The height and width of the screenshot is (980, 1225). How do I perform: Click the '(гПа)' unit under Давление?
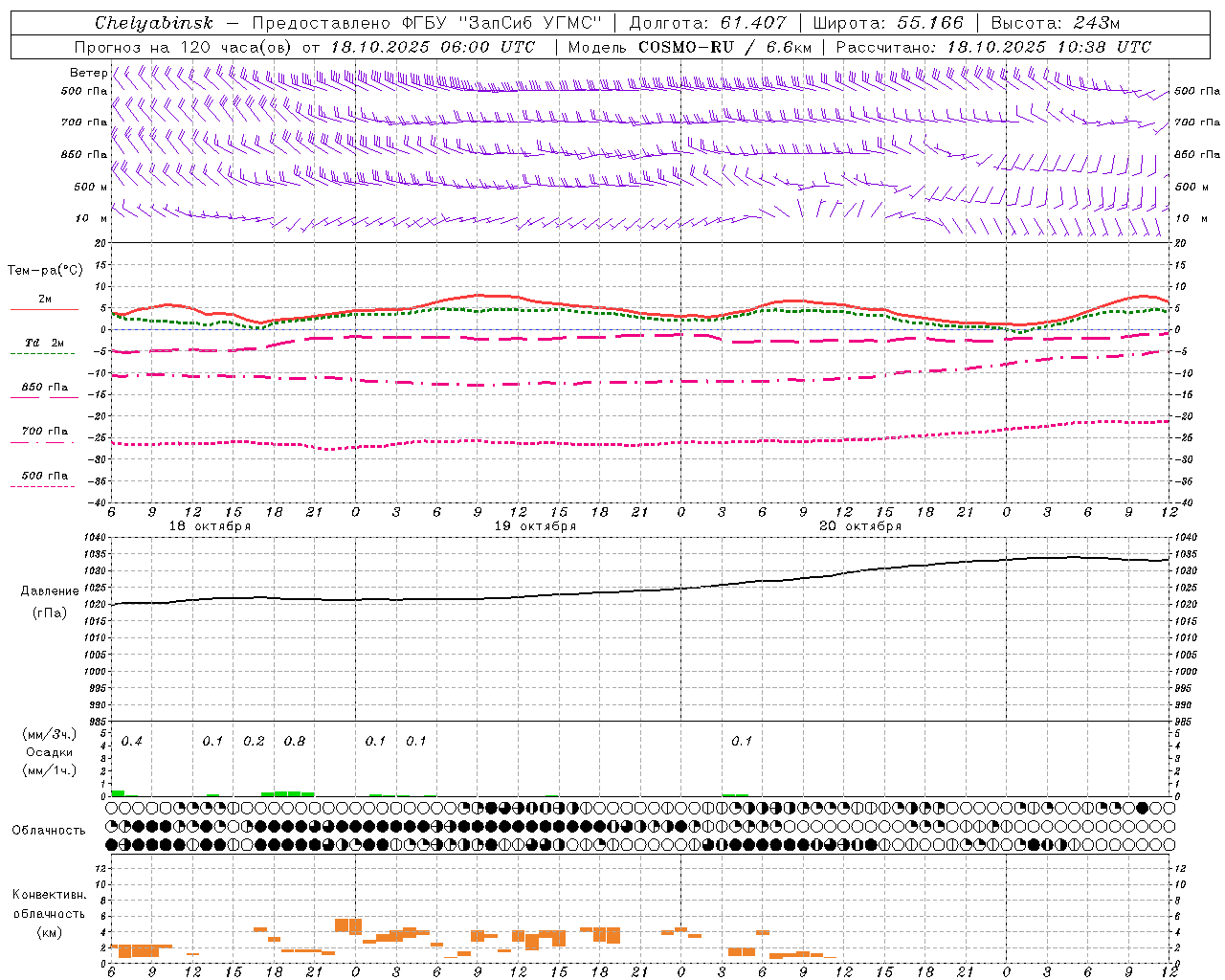pos(50,613)
